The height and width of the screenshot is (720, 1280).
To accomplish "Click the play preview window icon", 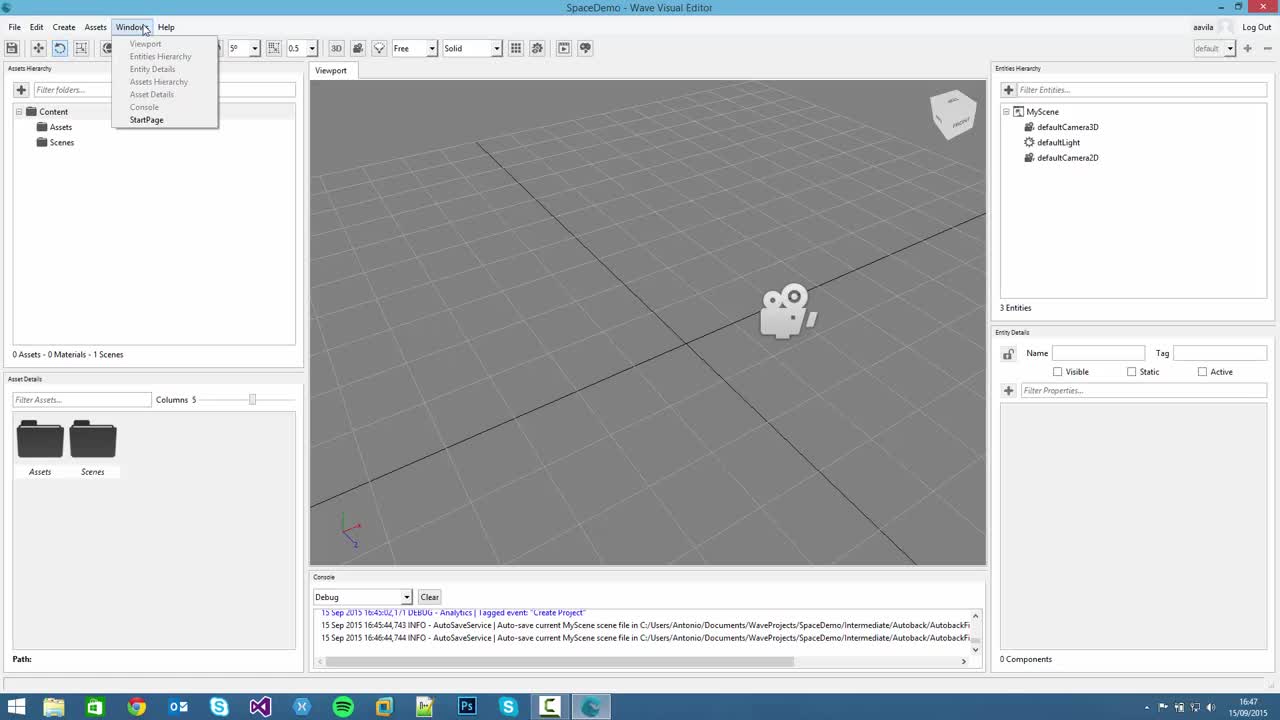I will 564,48.
